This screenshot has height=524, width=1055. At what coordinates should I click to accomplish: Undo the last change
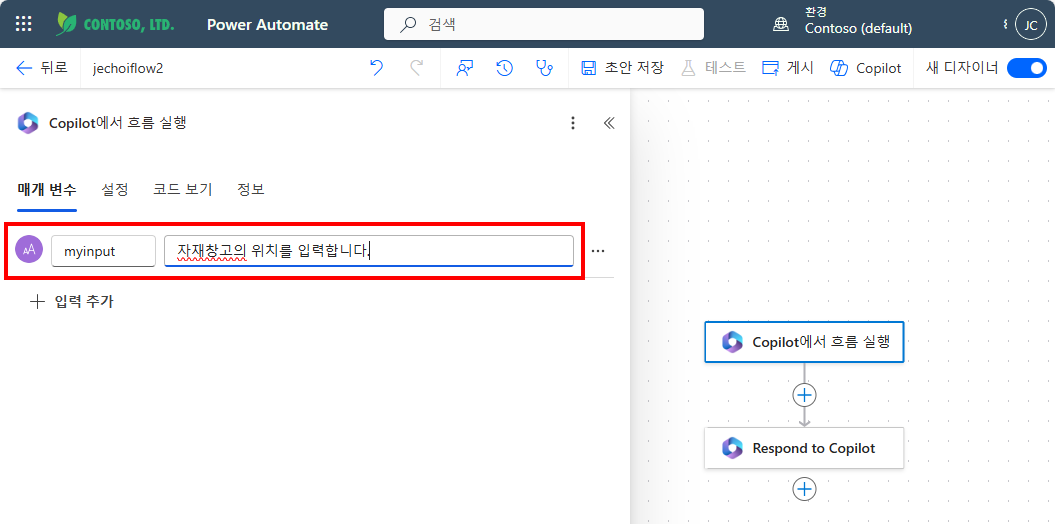377,67
